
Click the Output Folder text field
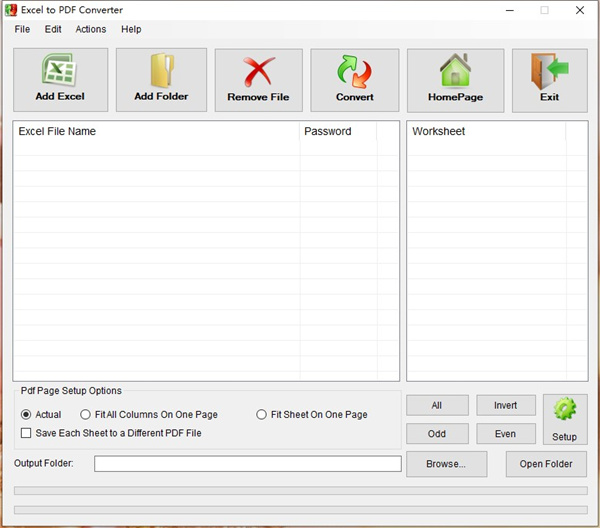(248, 464)
